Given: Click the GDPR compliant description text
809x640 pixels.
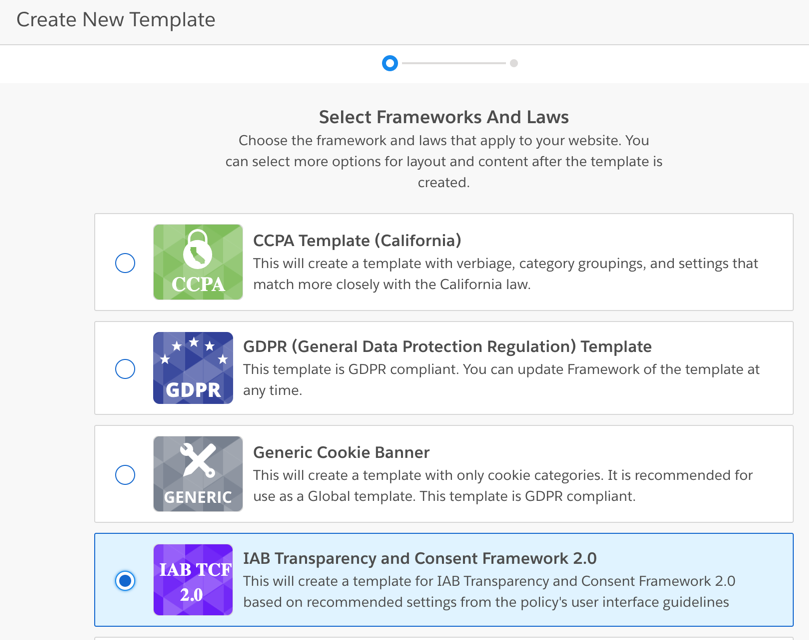Looking at the screenshot, I should pyautogui.click(x=501, y=380).
